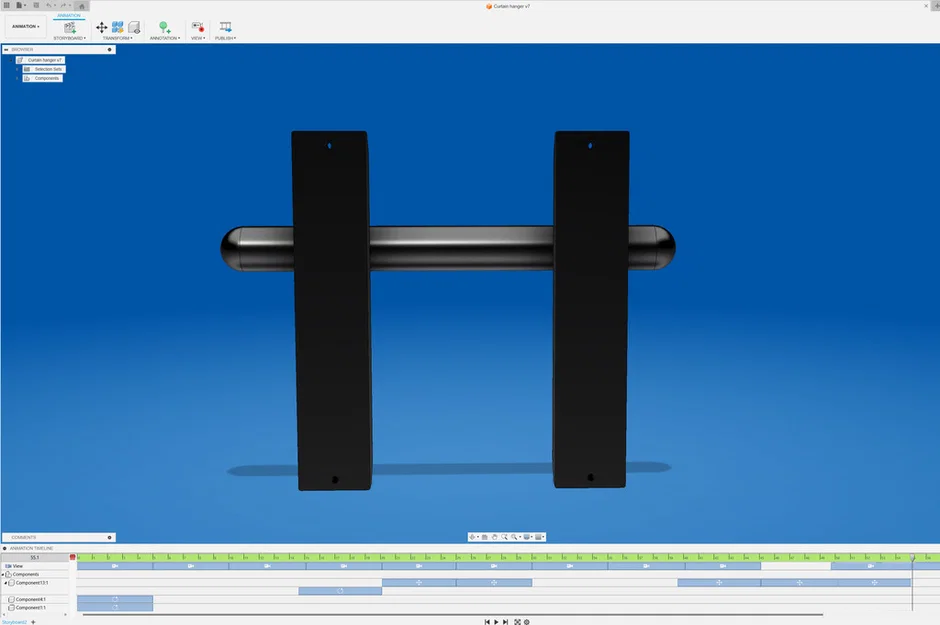Screen dimensions: 940x625
Task: Click the New Storyboard icon
Action: pos(70,28)
